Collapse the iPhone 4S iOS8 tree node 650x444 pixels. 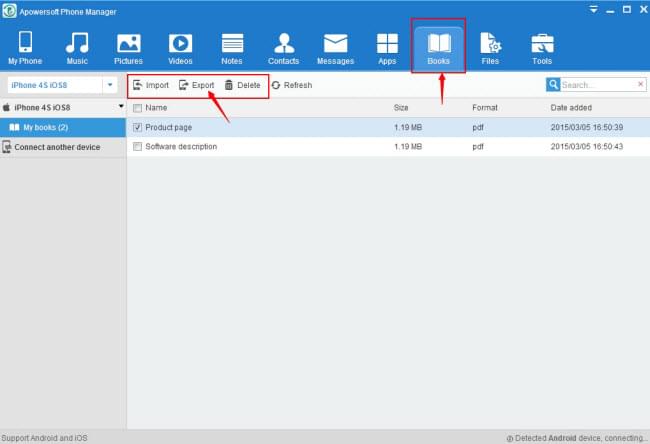(x=121, y=107)
